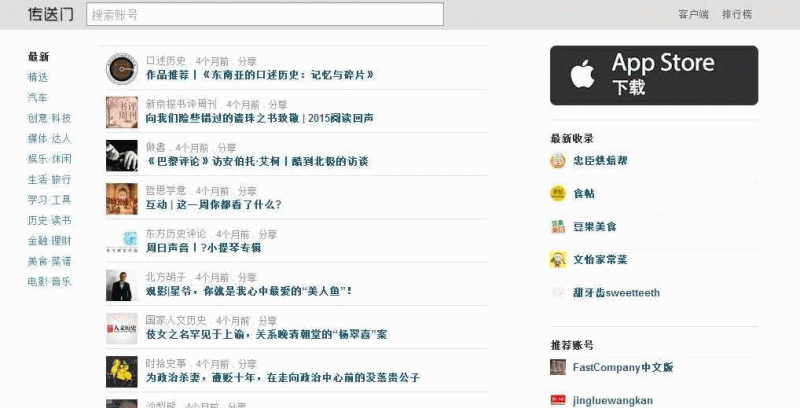Click the 传送门 site logo
Screen dimensions: 800x408
[50, 15]
